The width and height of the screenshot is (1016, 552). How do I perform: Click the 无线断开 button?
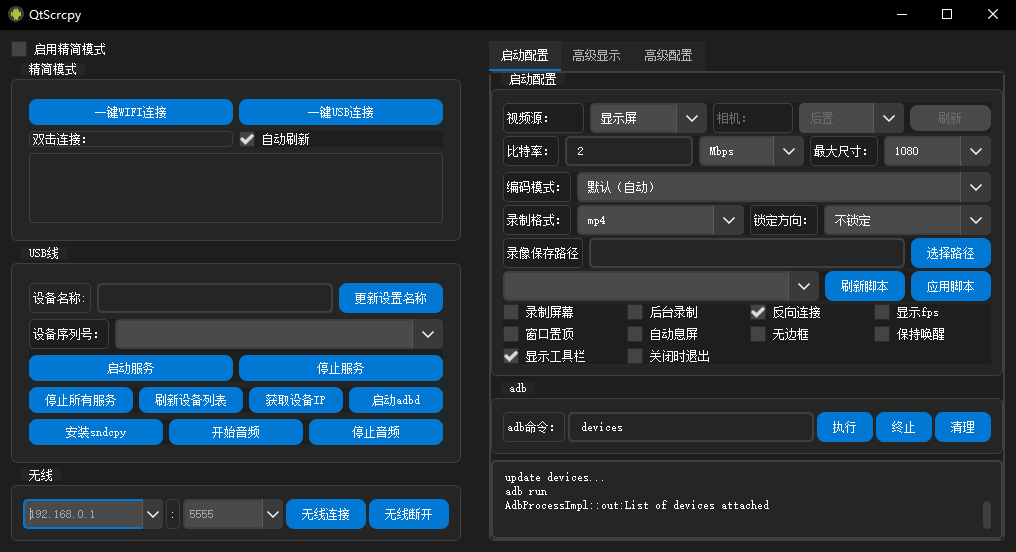(409, 514)
